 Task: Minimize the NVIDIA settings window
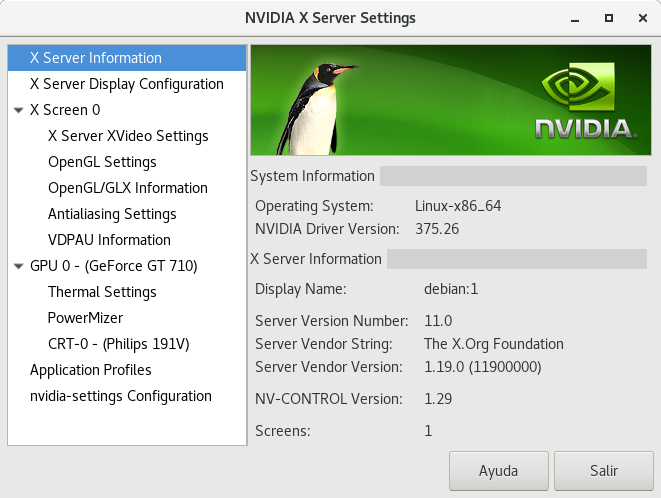click(x=574, y=18)
